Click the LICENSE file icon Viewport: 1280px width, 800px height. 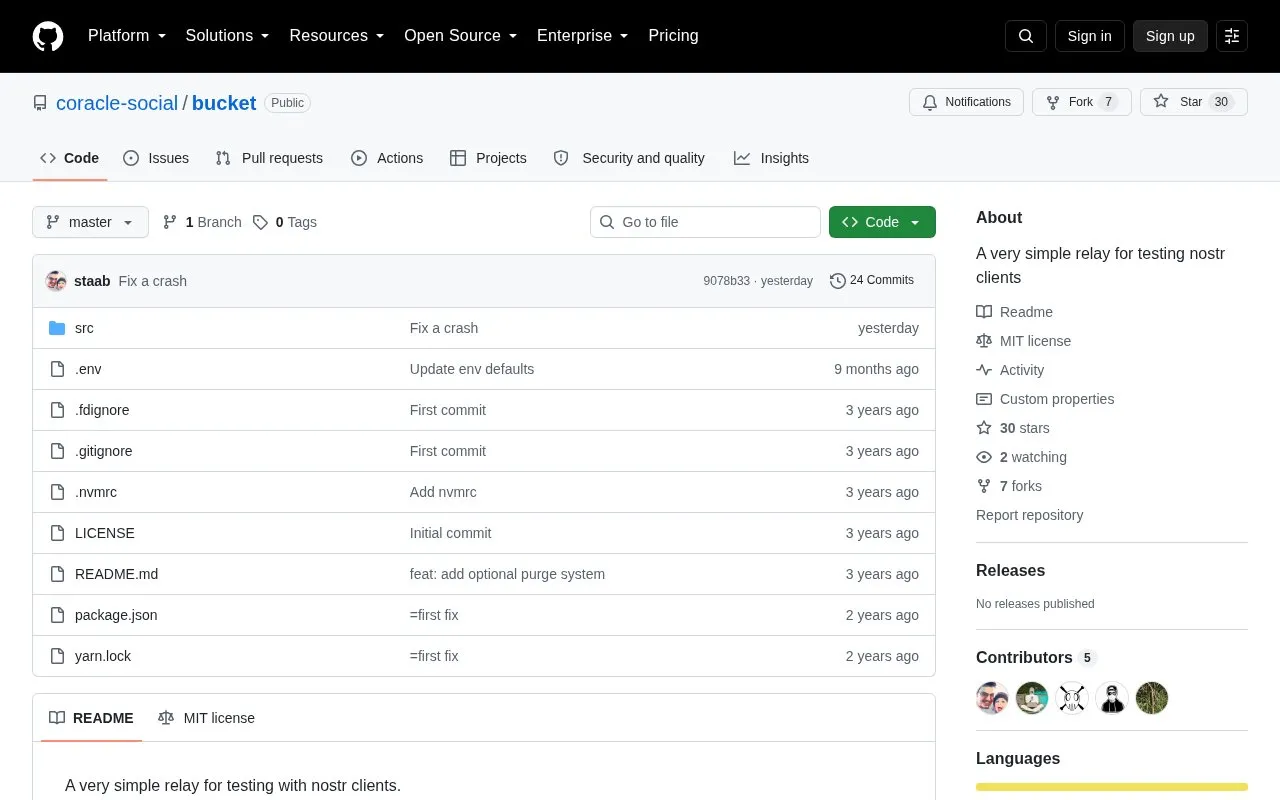pos(57,533)
